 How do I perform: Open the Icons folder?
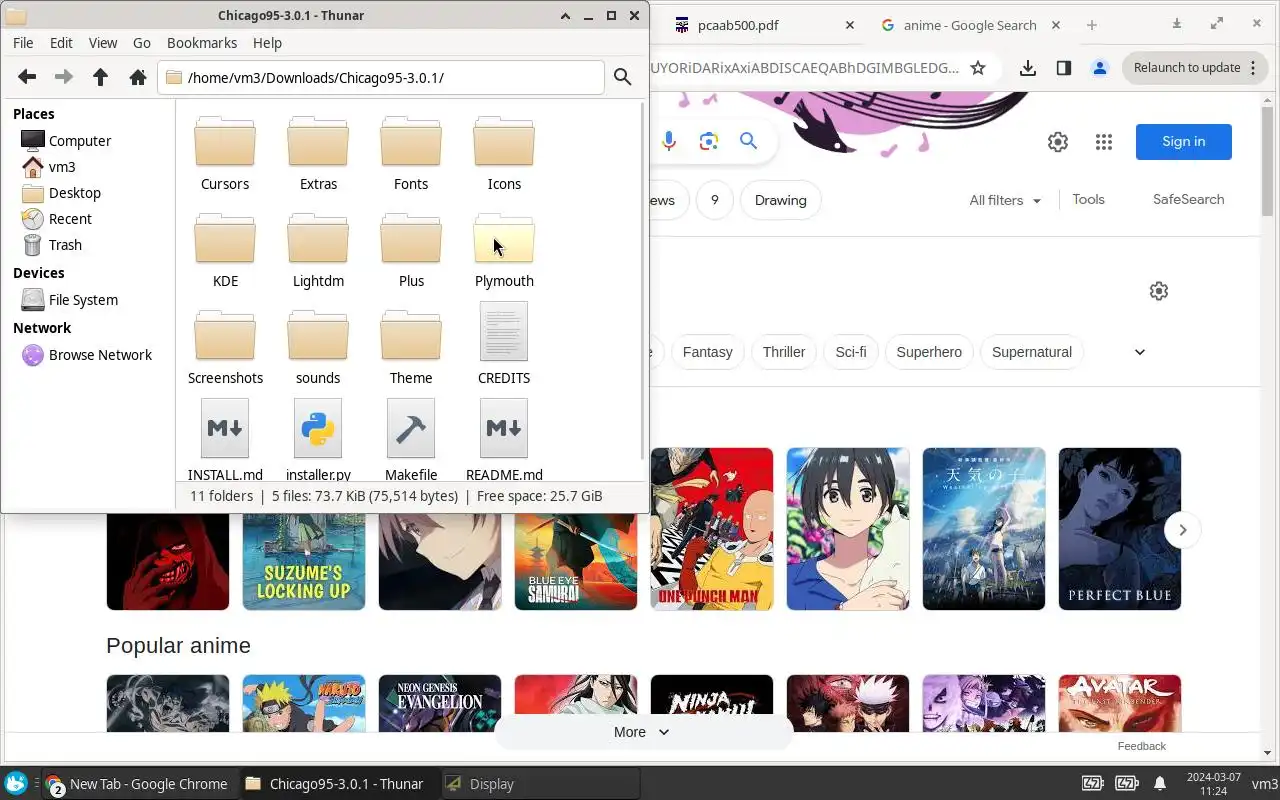[x=504, y=152]
